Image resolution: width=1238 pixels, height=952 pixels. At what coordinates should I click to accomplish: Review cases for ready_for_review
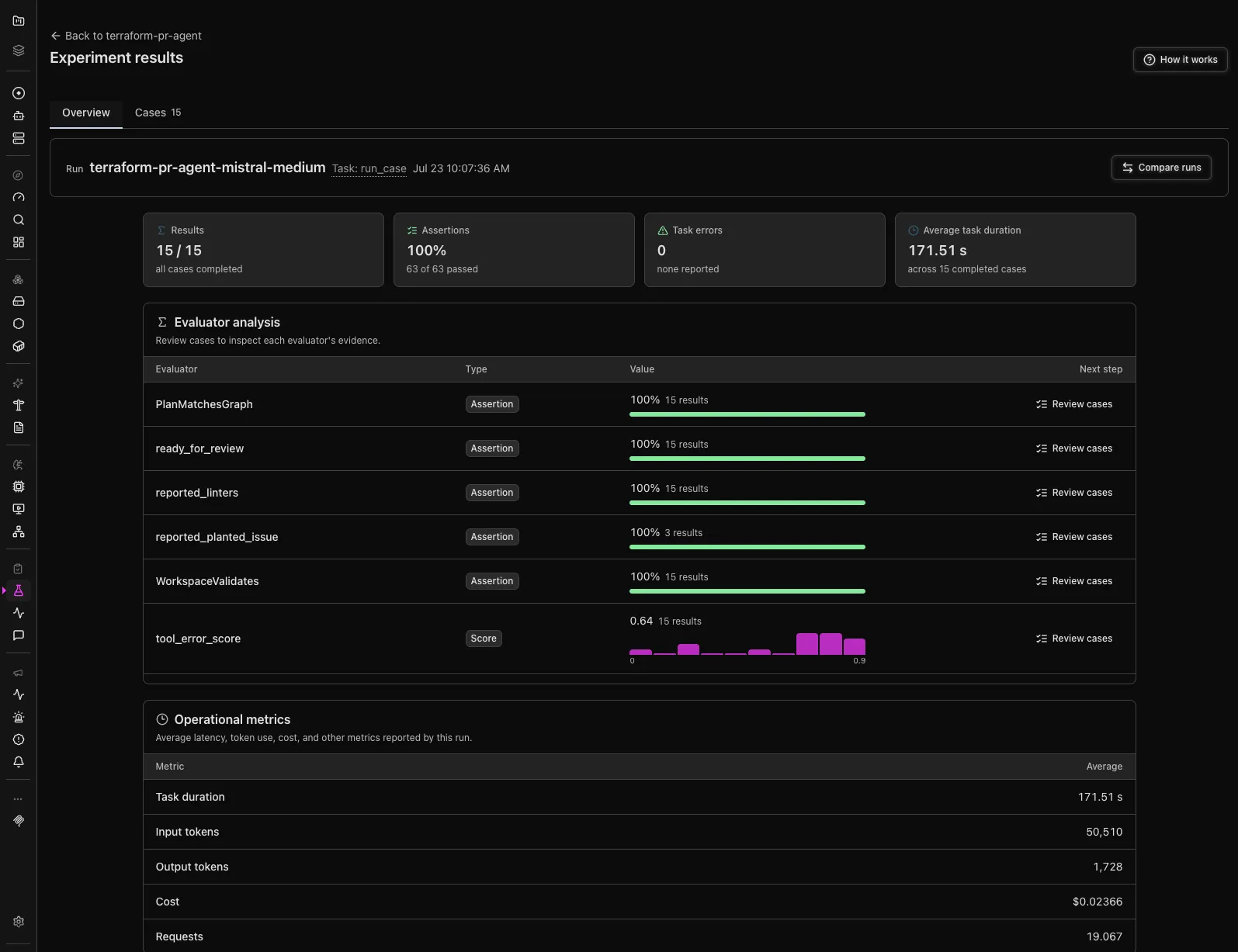pos(1073,448)
